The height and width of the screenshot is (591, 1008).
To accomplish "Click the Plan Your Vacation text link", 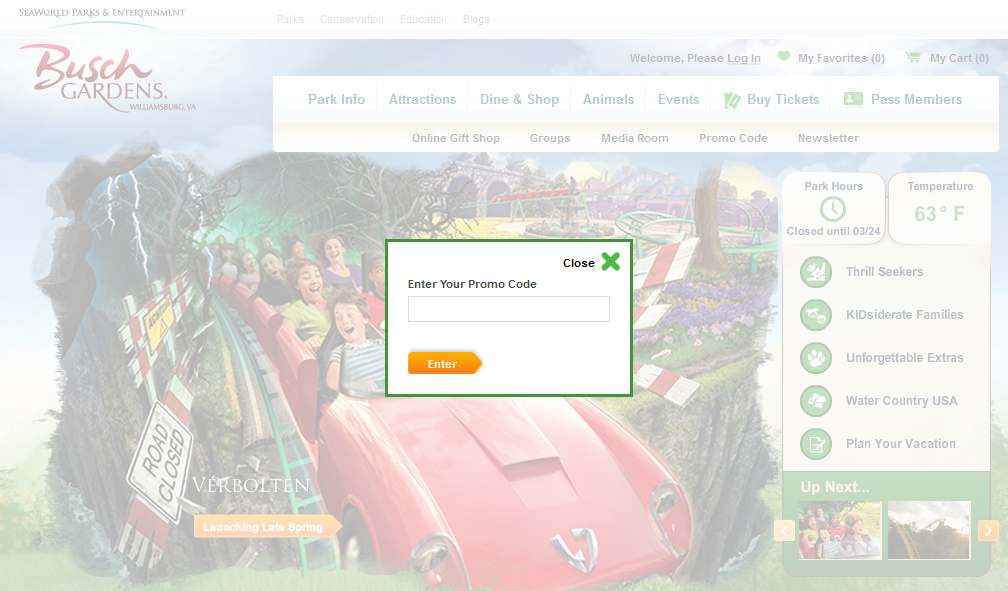I will pos(901,444).
